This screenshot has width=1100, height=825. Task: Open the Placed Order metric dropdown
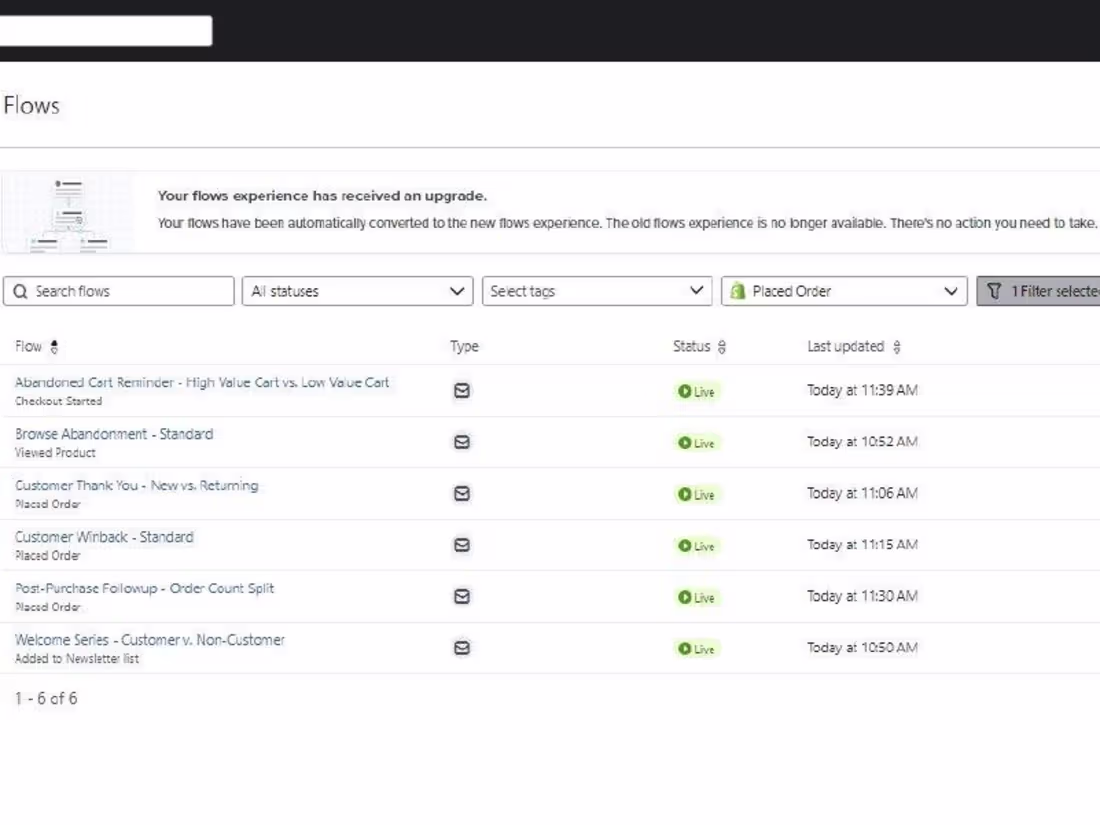(844, 291)
